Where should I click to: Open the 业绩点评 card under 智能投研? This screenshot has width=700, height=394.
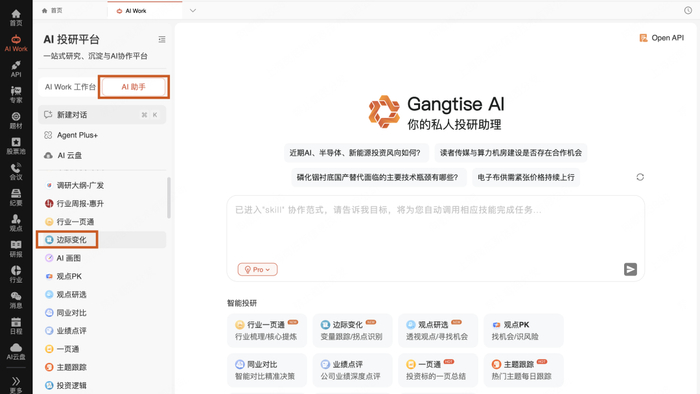(x=352, y=370)
